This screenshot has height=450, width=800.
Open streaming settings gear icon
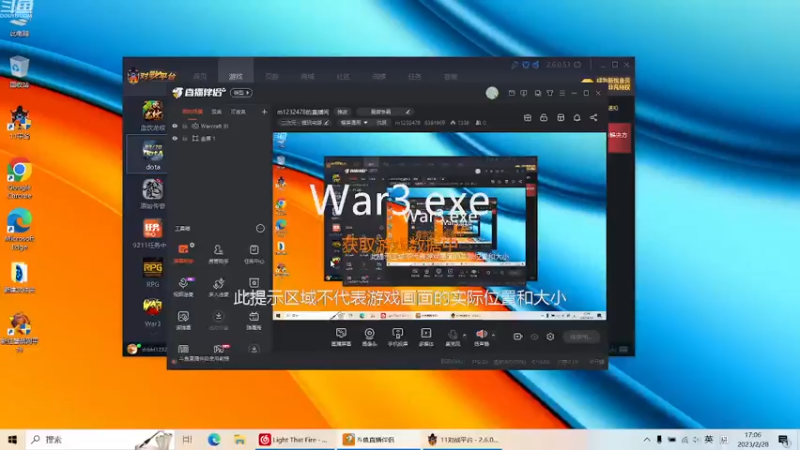(550, 337)
